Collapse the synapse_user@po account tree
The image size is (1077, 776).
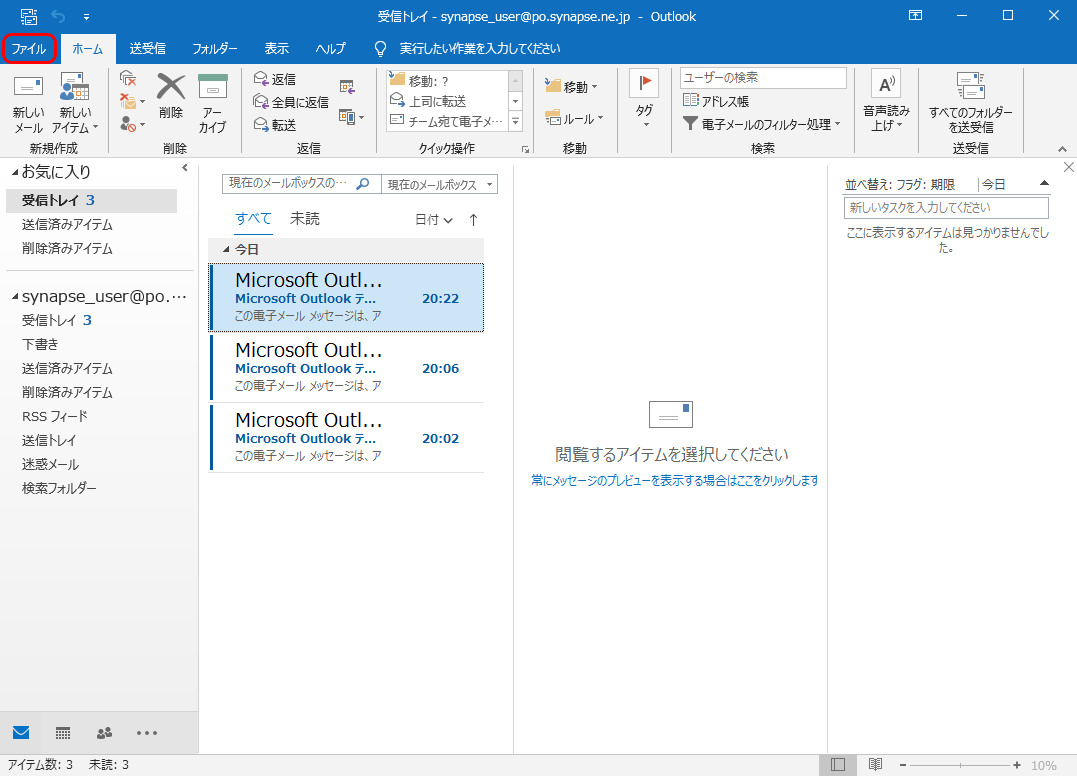15,297
